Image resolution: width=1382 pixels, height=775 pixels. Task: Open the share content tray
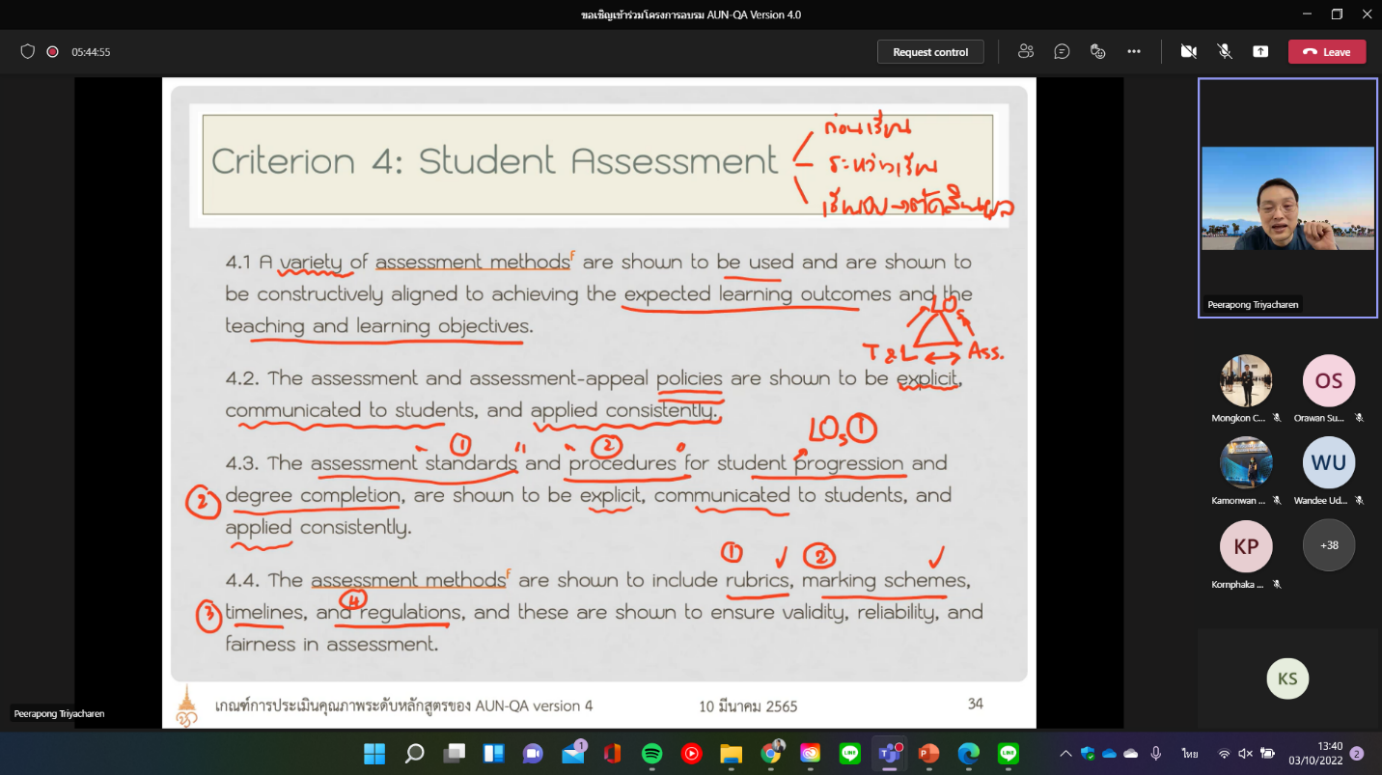pyautogui.click(x=1260, y=51)
